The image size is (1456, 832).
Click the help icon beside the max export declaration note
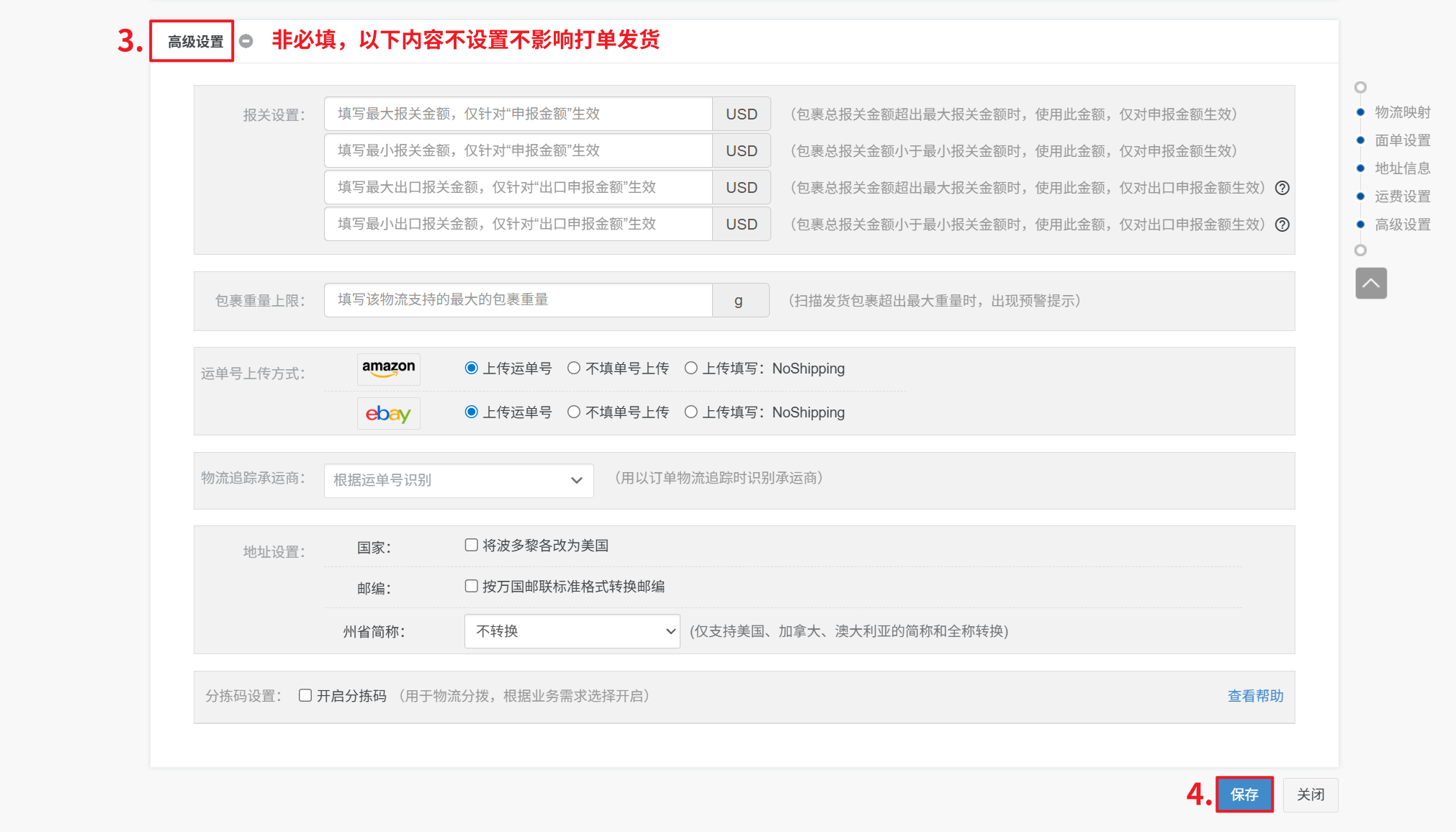1282,188
